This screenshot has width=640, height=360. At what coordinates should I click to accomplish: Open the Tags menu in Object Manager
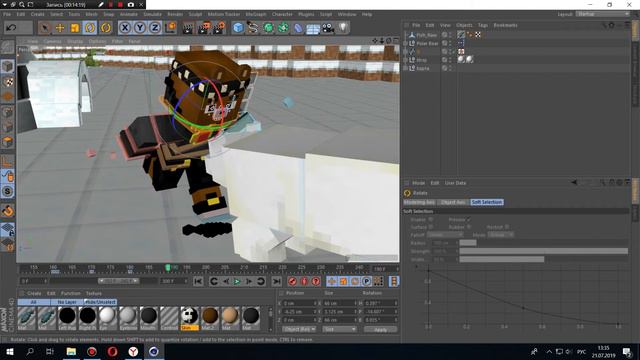pos(483,25)
